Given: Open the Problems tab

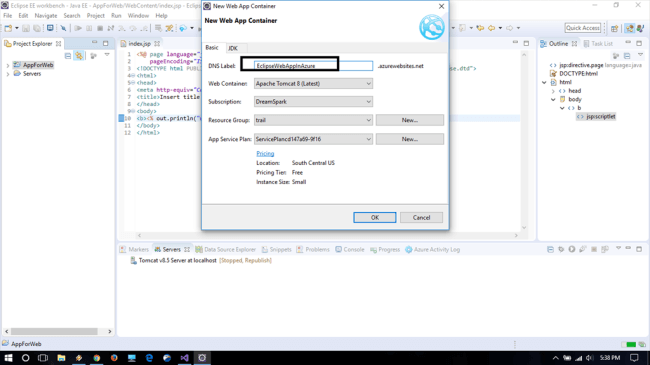Looking at the screenshot, I should tap(313, 249).
